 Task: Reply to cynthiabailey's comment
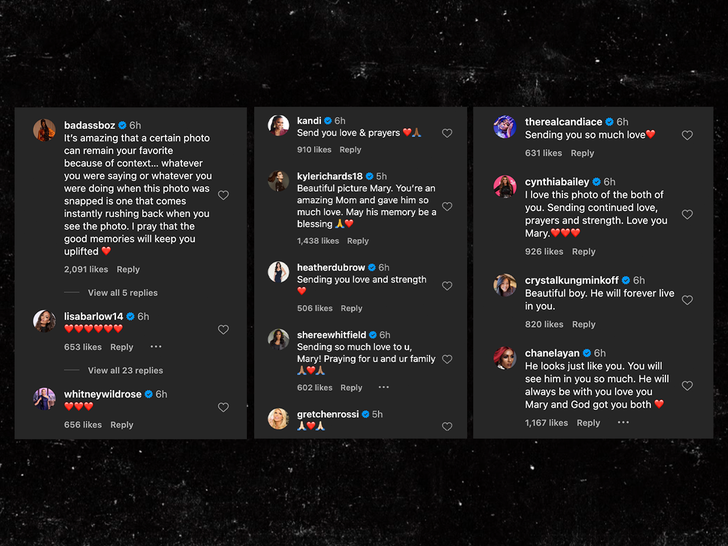pyautogui.click(x=584, y=252)
